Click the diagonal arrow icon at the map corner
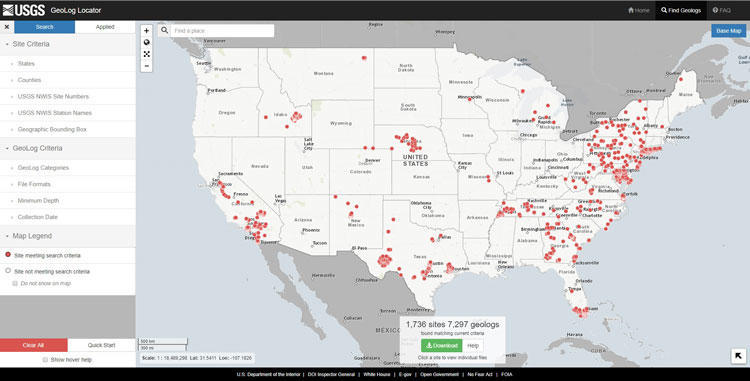 click(738, 356)
